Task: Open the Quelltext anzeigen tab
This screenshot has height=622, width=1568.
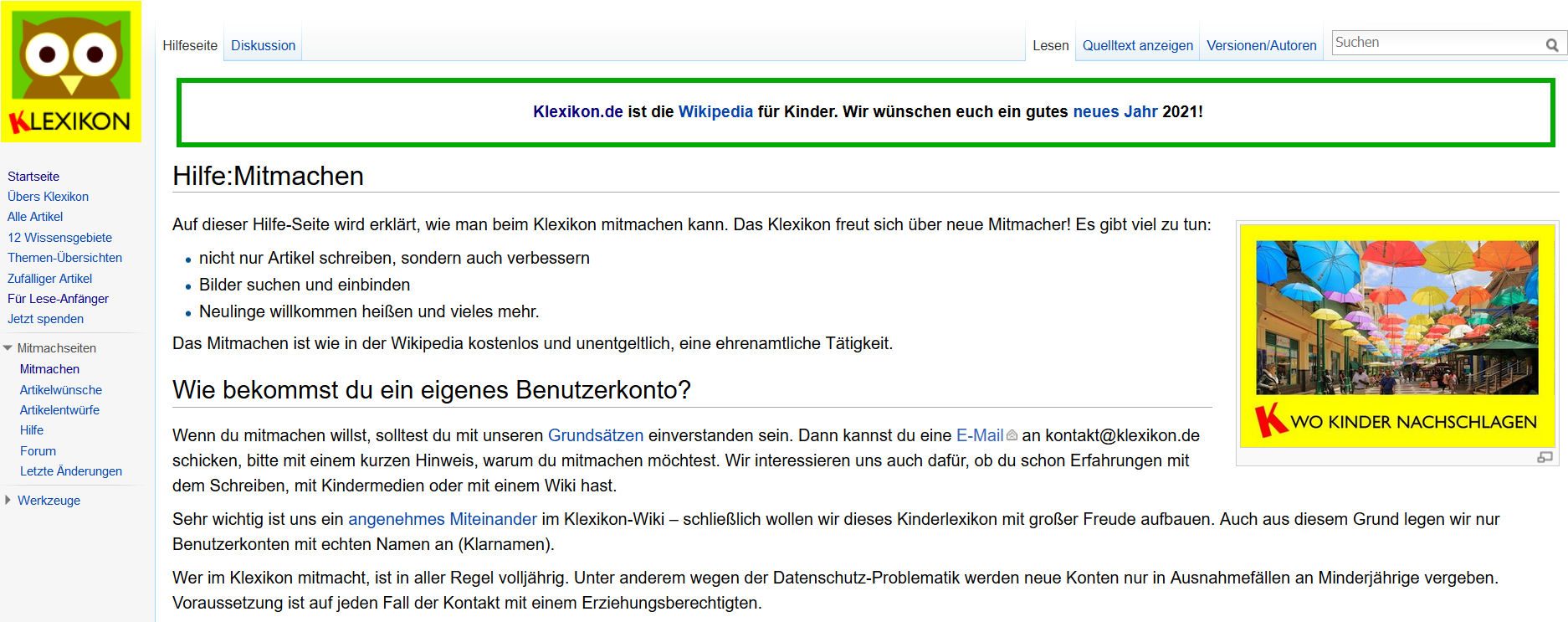Action: coord(1138,45)
